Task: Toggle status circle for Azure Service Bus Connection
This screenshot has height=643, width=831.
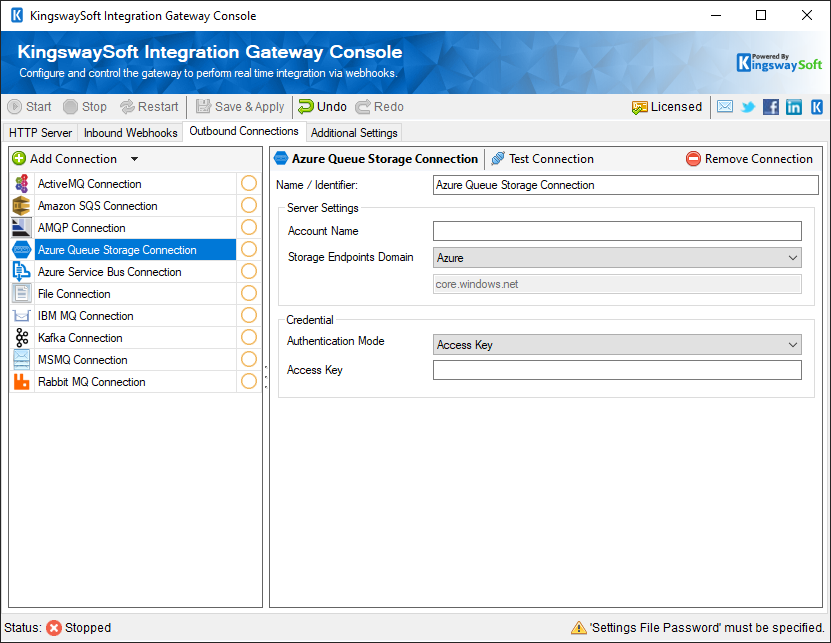Action: 249,271
